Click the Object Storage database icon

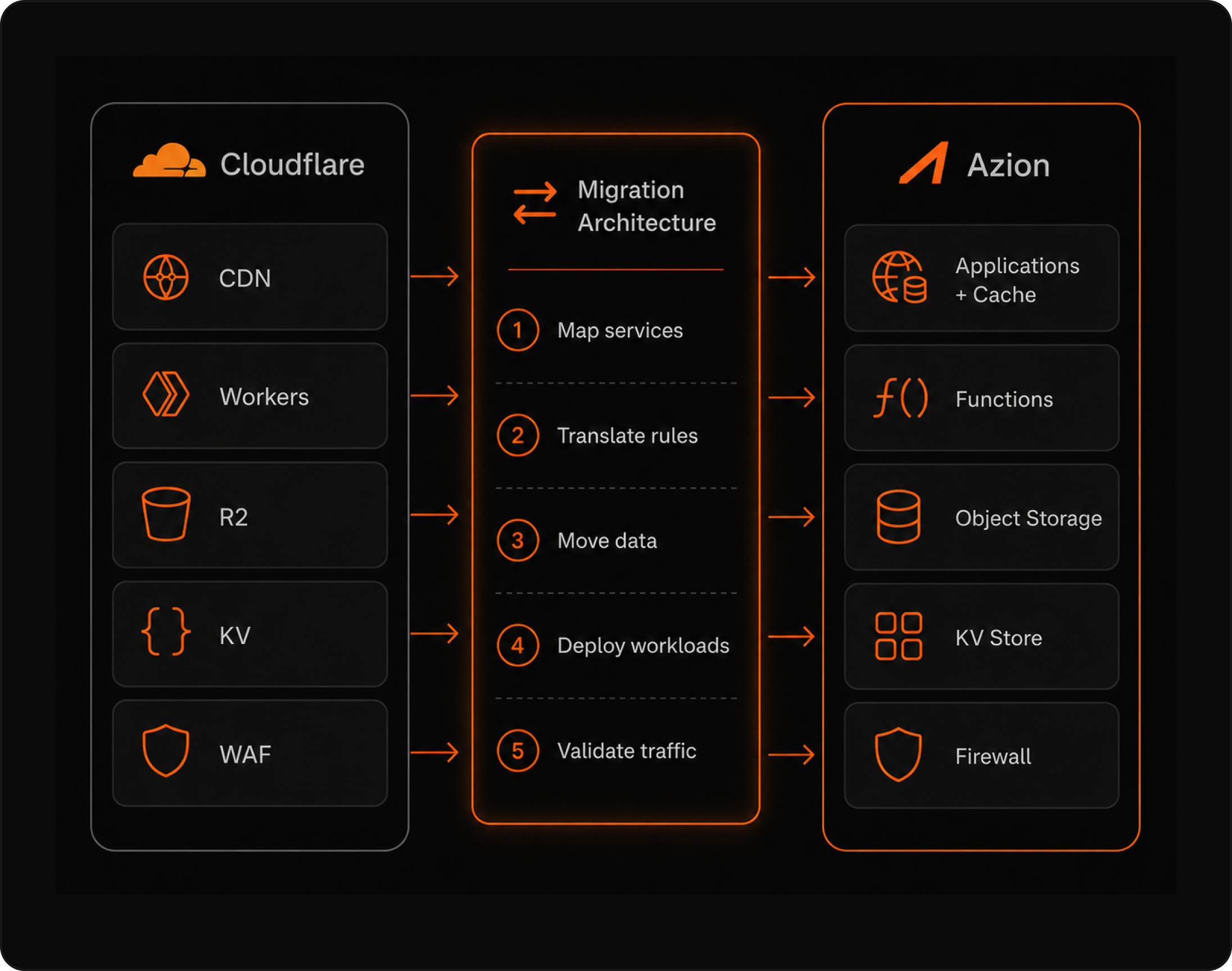898,517
